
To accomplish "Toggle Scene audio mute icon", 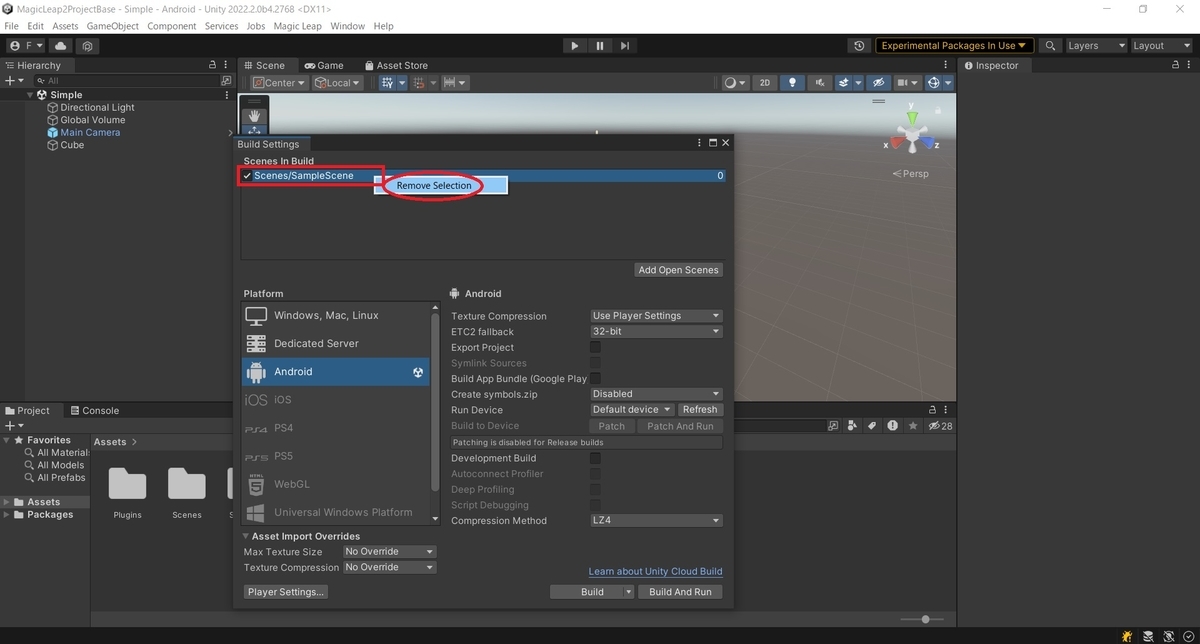I will coord(820,83).
